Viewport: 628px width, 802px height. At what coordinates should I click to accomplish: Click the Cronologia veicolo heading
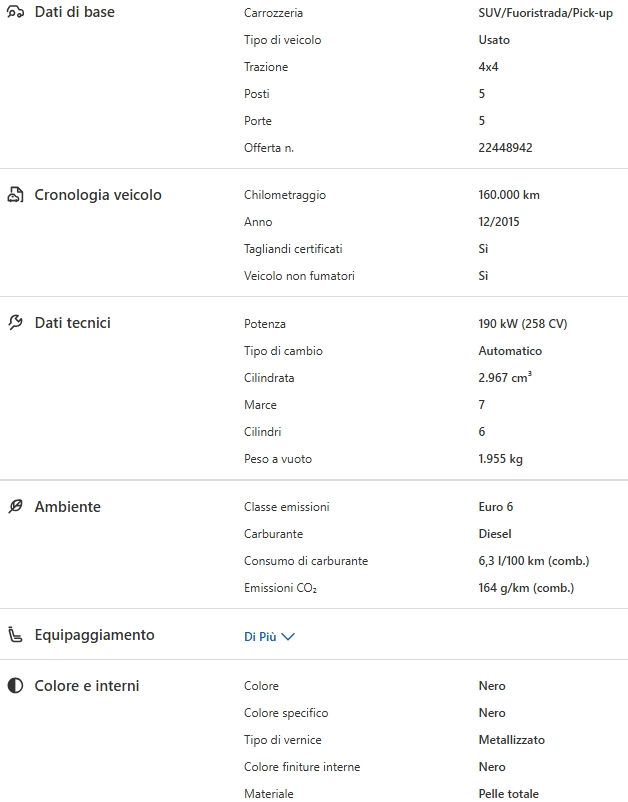point(98,195)
